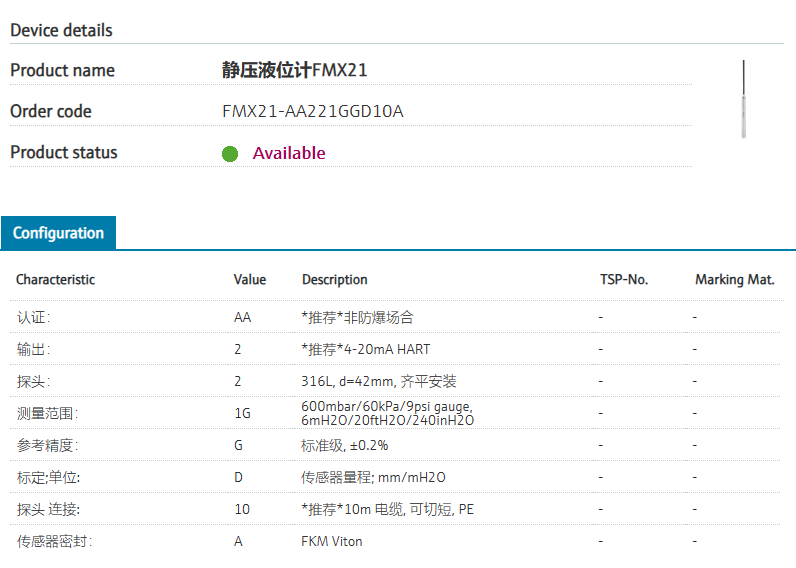
Task: Click the TSP-No. column header
Action: [x=624, y=280]
